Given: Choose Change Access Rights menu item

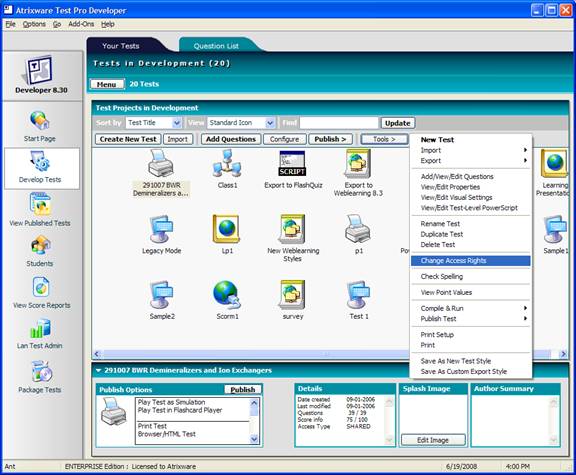Looking at the screenshot, I should point(471,261).
